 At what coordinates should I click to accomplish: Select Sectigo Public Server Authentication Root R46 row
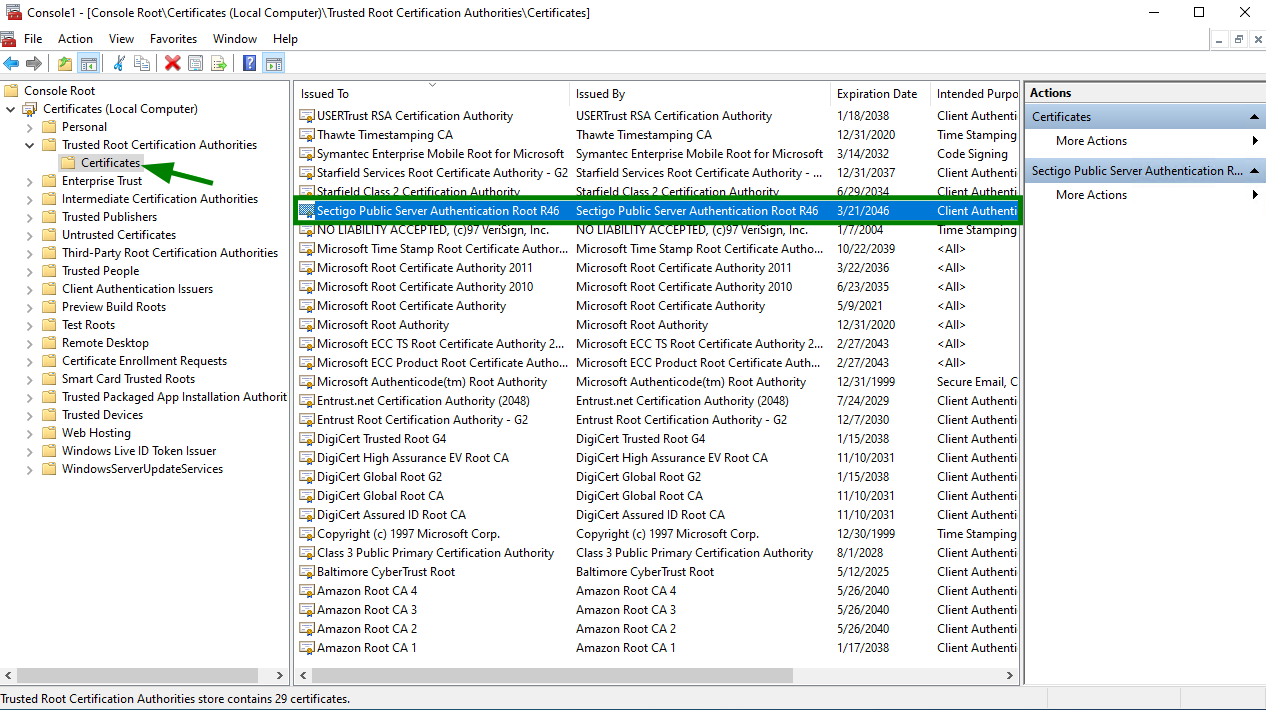[657, 211]
